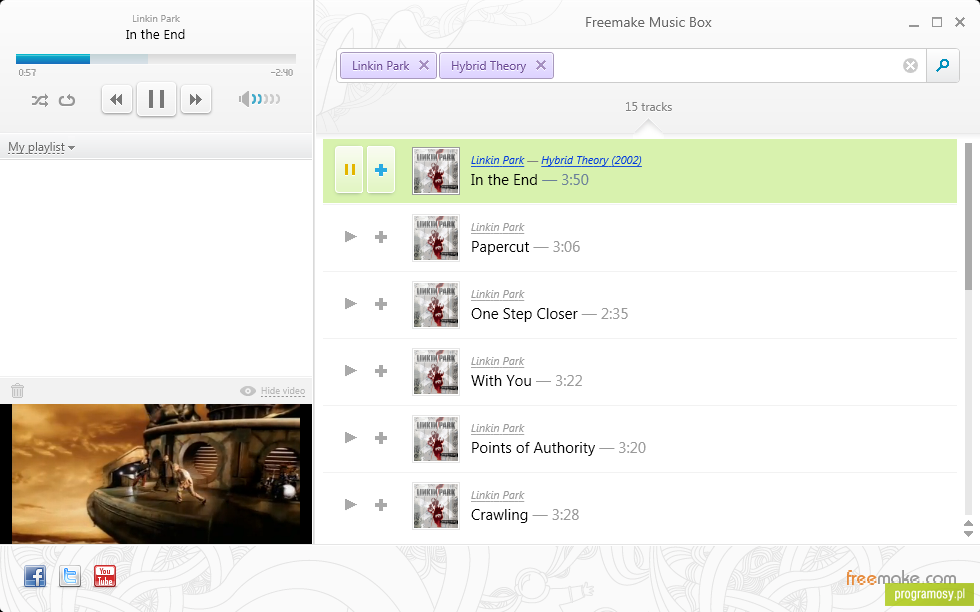980x612 pixels.
Task: Remove the Linkin Park search tag
Action: click(x=424, y=65)
